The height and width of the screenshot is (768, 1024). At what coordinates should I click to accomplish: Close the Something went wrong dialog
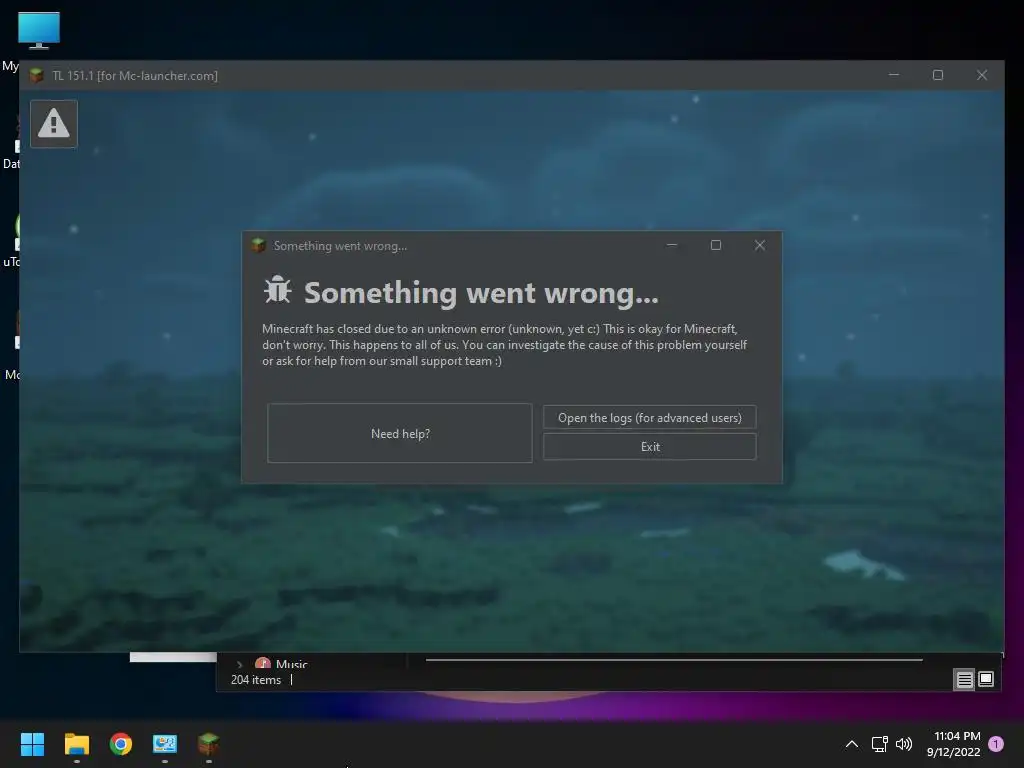[x=760, y=246]
